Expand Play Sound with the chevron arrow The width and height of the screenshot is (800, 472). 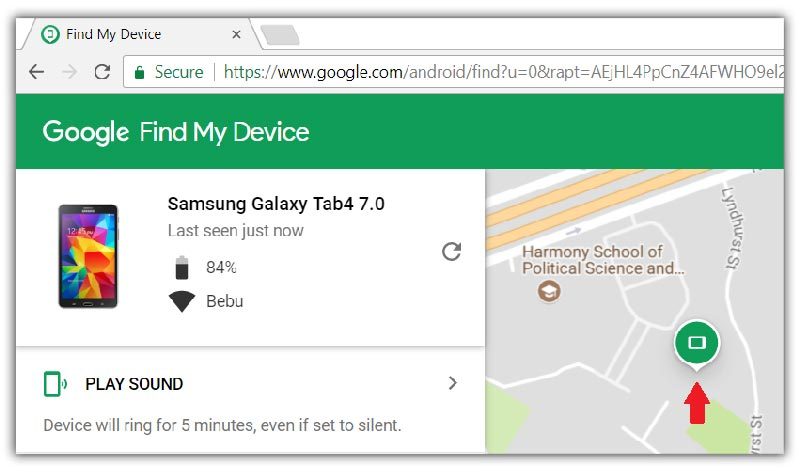[x=453, y=383]
